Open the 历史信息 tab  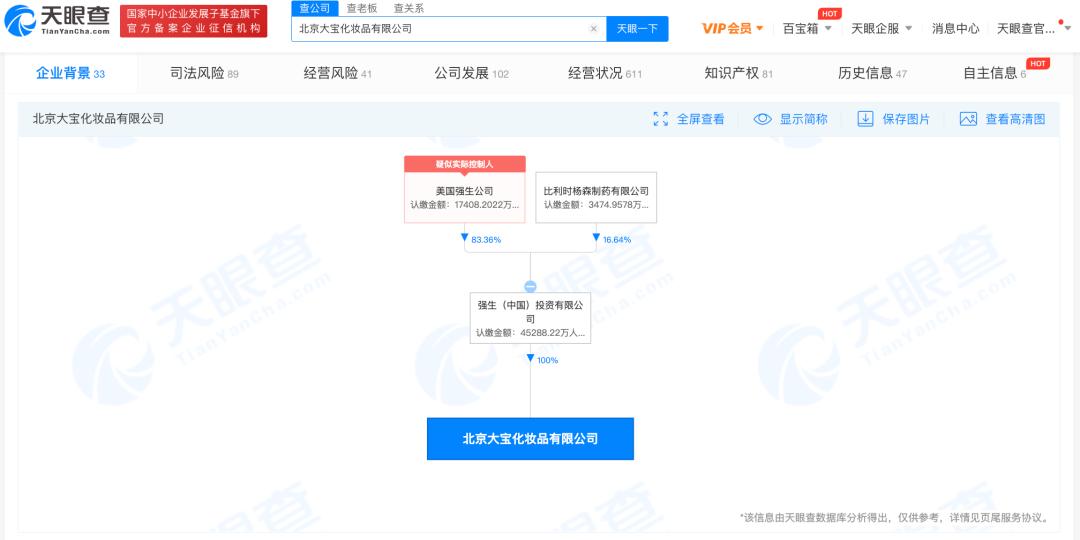coord(872,73)
